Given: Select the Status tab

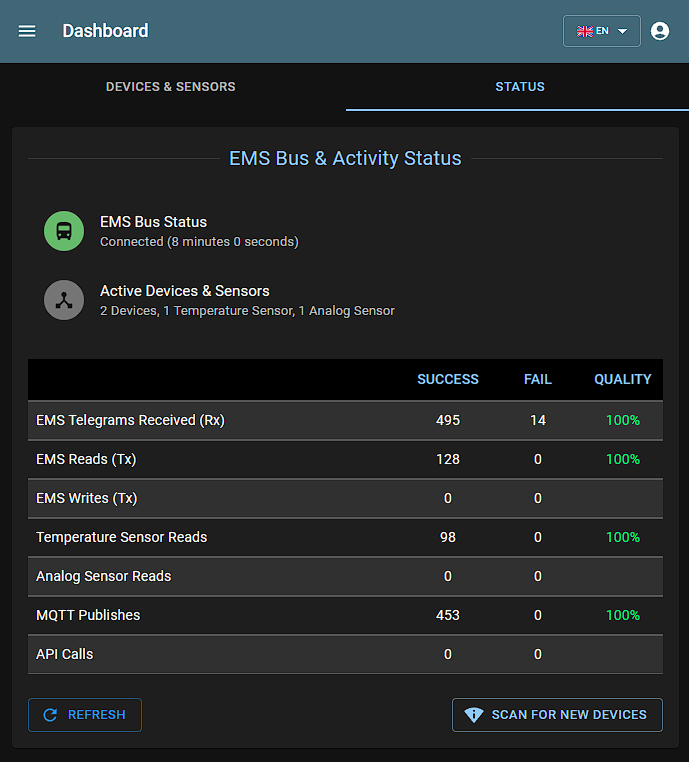Looking at the screenshot, I should point(519,87).
